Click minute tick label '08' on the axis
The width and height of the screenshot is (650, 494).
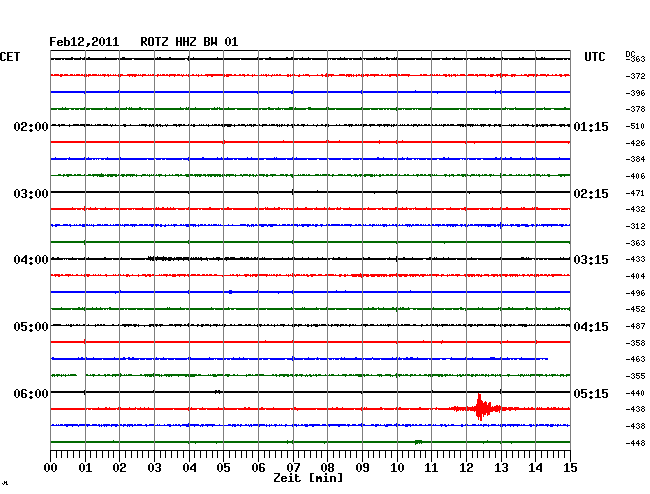click(327, 468)
